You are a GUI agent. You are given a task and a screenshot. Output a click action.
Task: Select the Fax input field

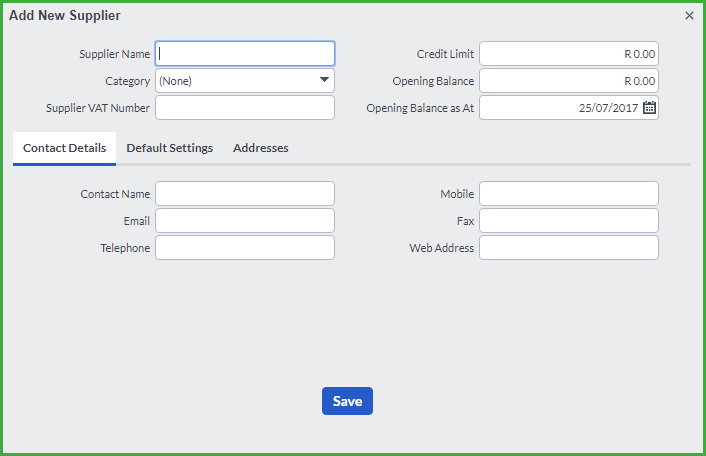pos(569,221)
